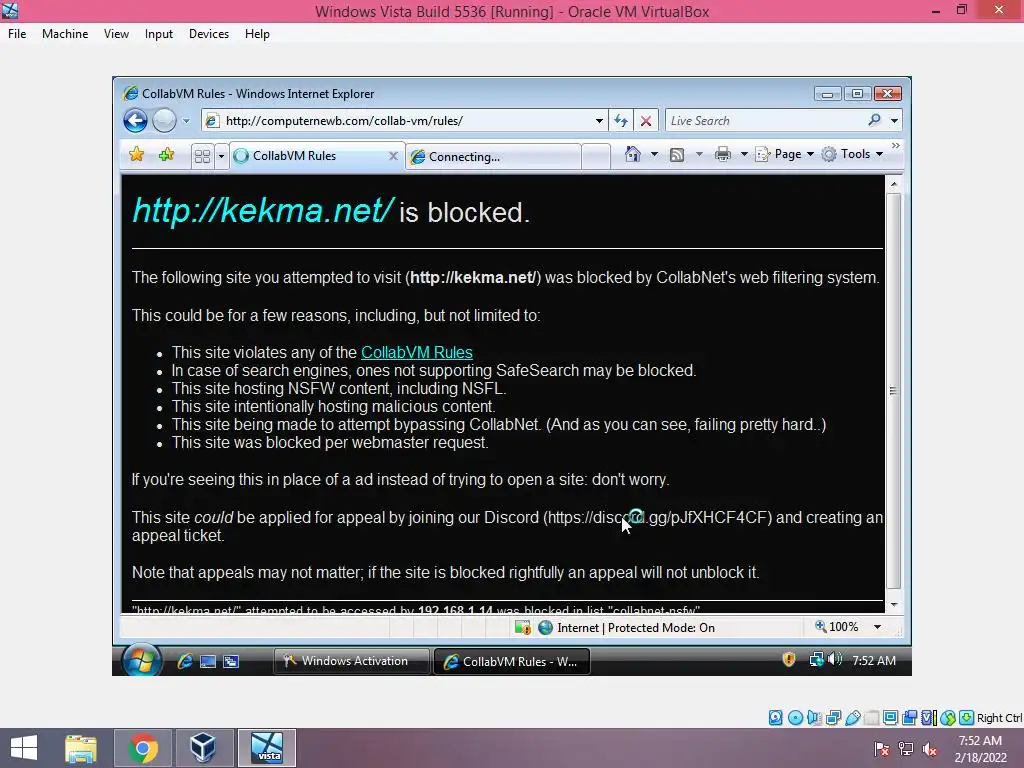Open the VirtualBox File menu
The height and width of the screenshot is (768, 1024).
point(17,34)
